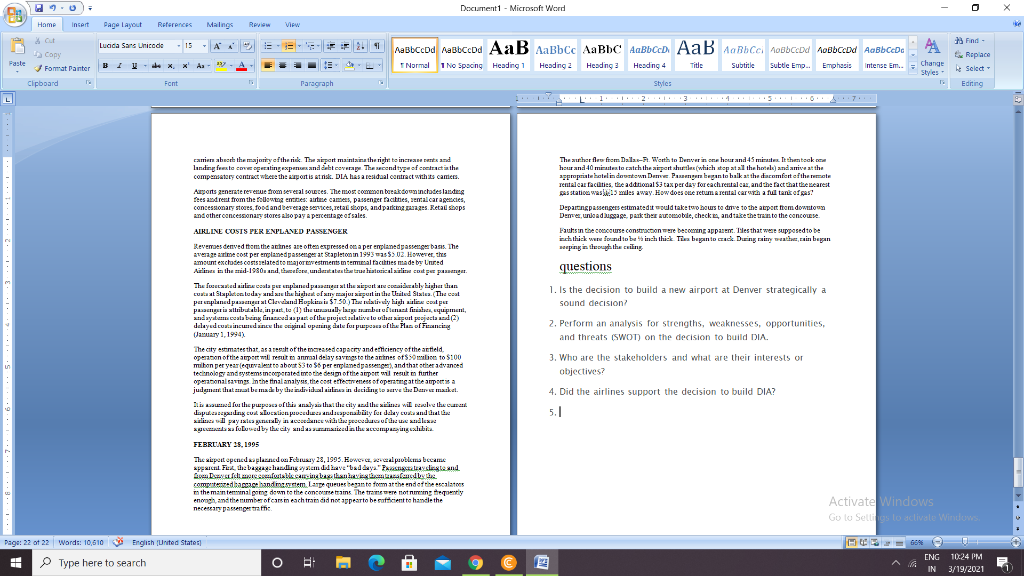Open Change Styles in the Styles group

pos(931,58)
